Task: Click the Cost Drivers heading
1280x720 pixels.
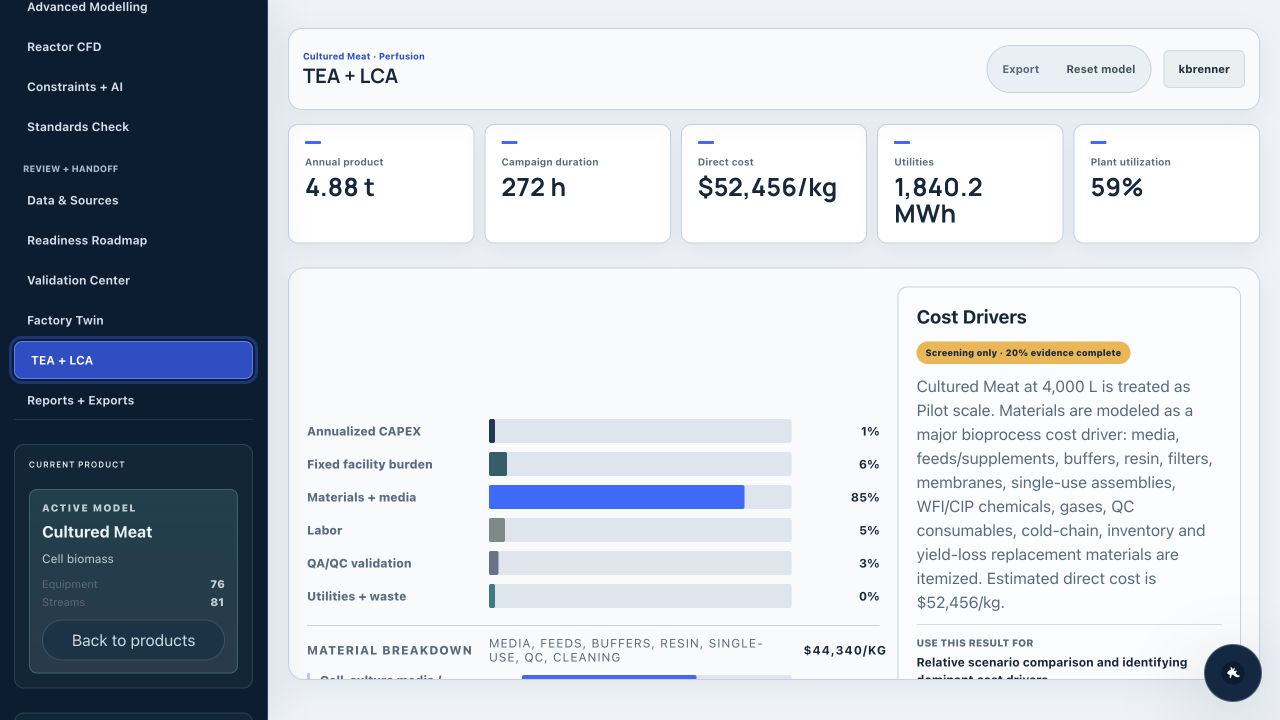Action: tap(971, 317)
